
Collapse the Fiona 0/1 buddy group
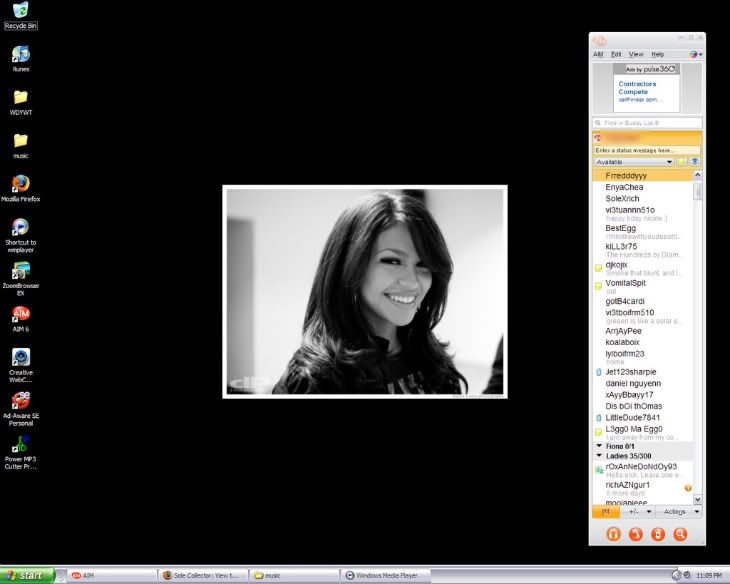[599, 445]
